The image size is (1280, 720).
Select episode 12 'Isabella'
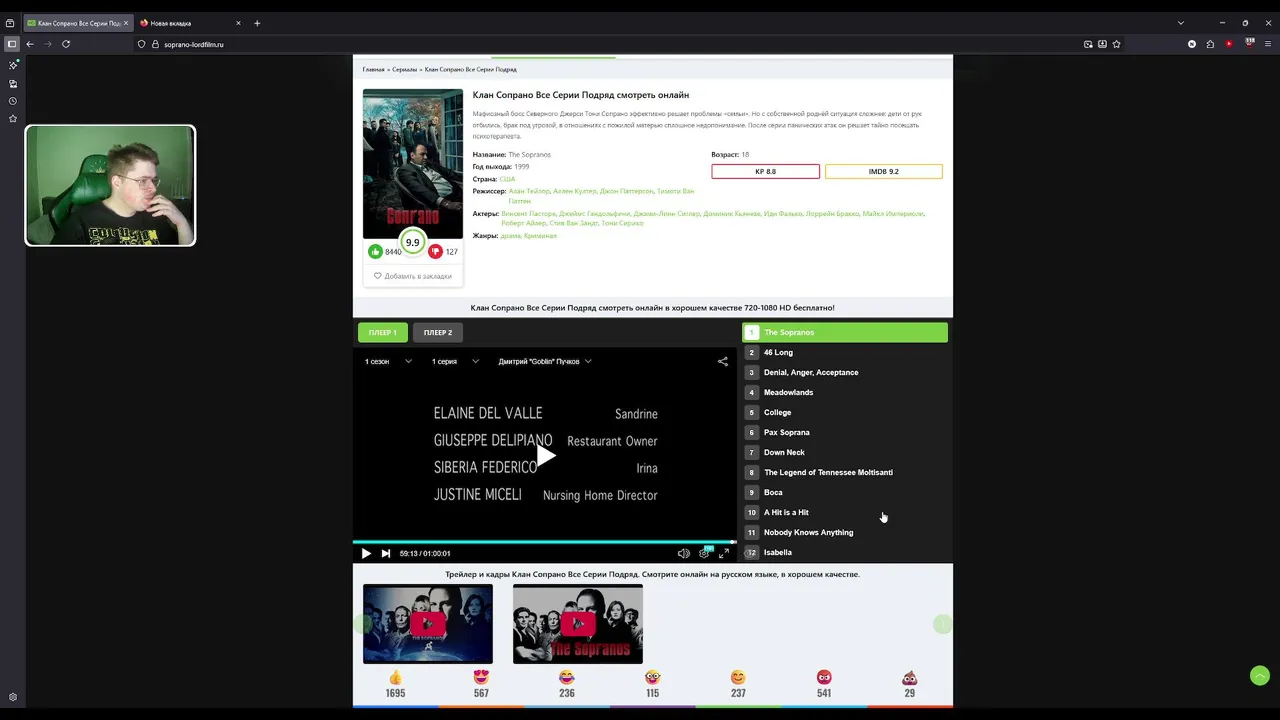845,552
